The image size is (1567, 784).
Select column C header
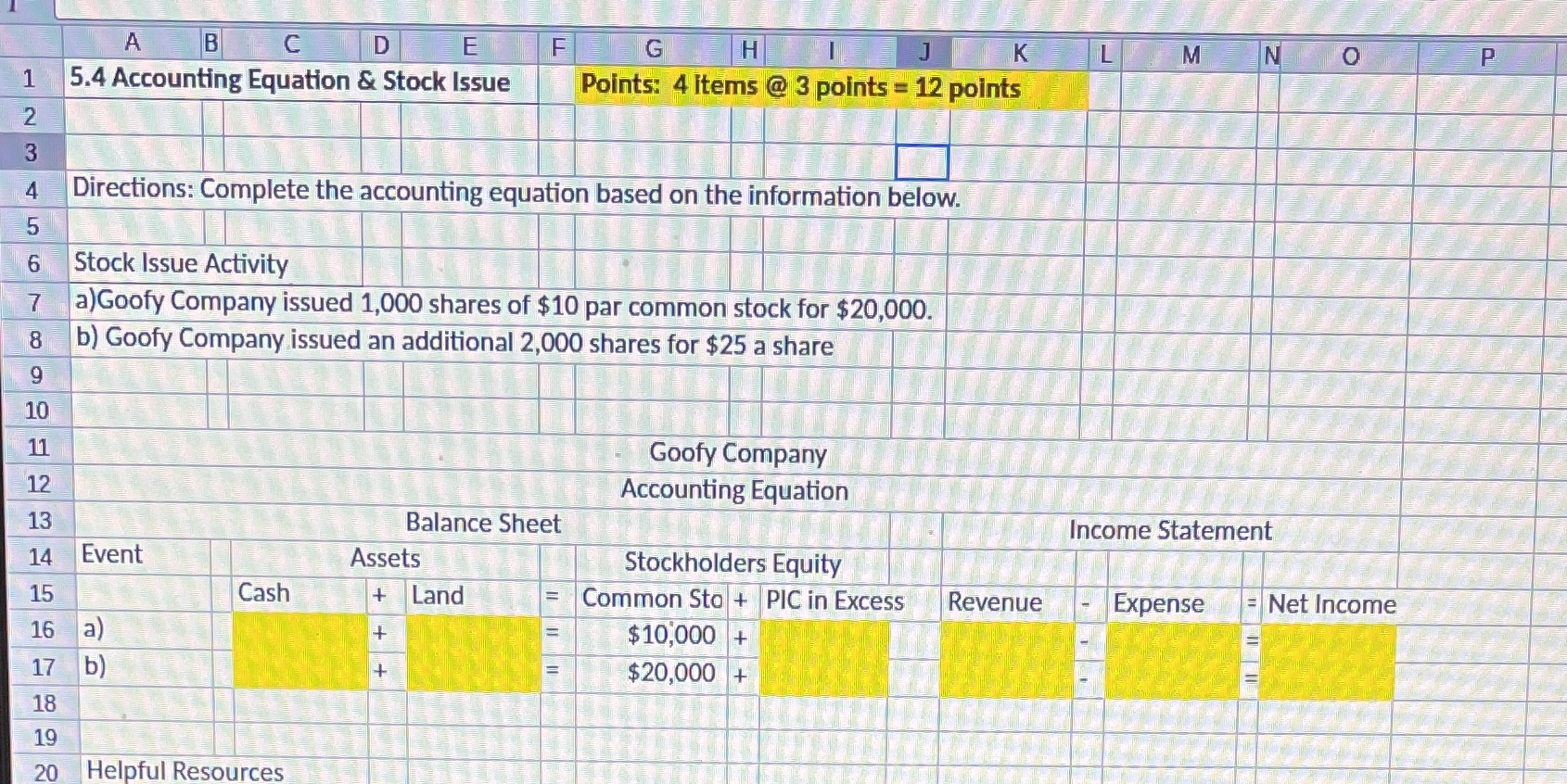coord(292,44)
